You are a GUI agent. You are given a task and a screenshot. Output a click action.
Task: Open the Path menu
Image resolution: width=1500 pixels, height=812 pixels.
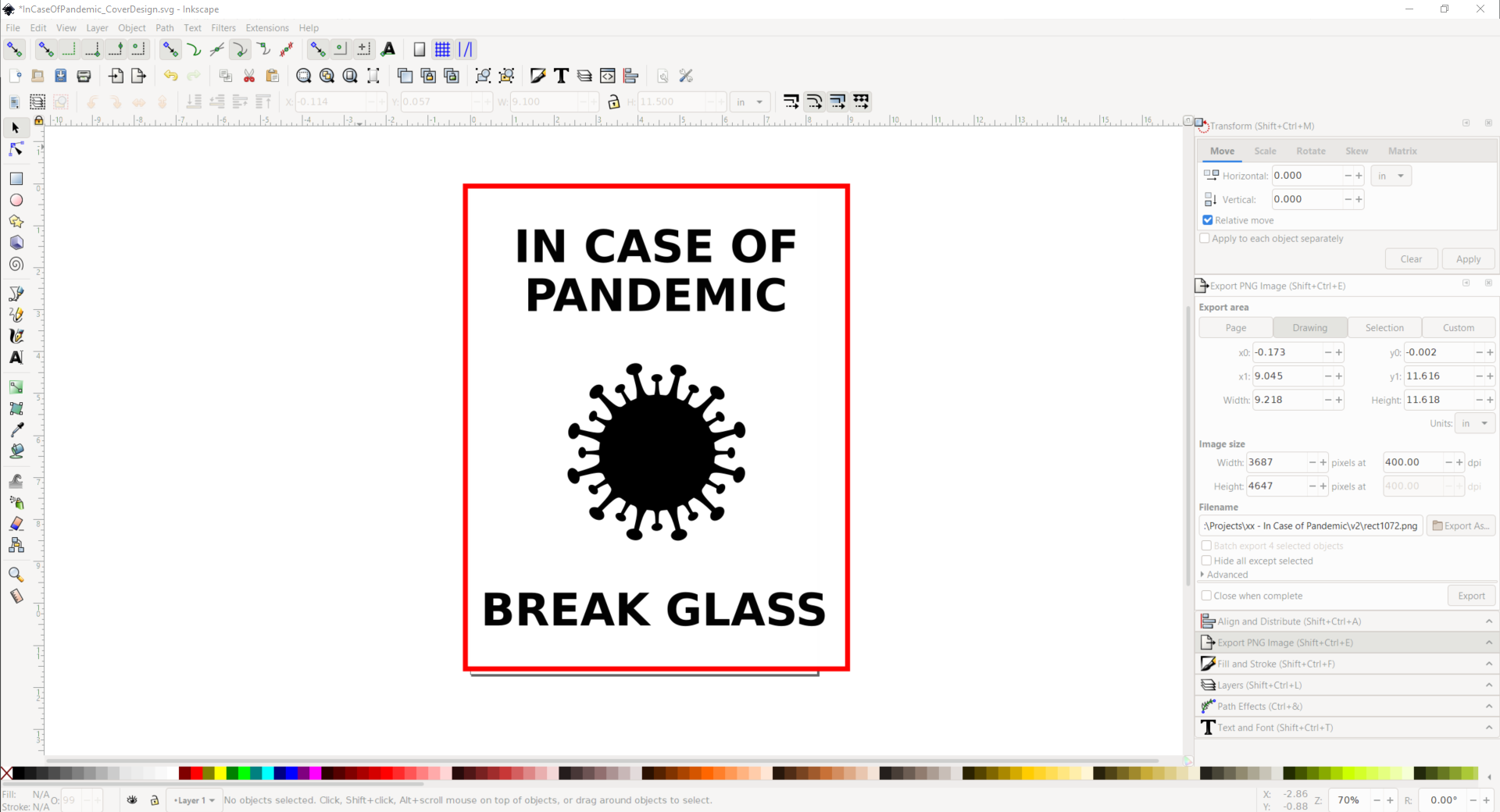point(164,27)
